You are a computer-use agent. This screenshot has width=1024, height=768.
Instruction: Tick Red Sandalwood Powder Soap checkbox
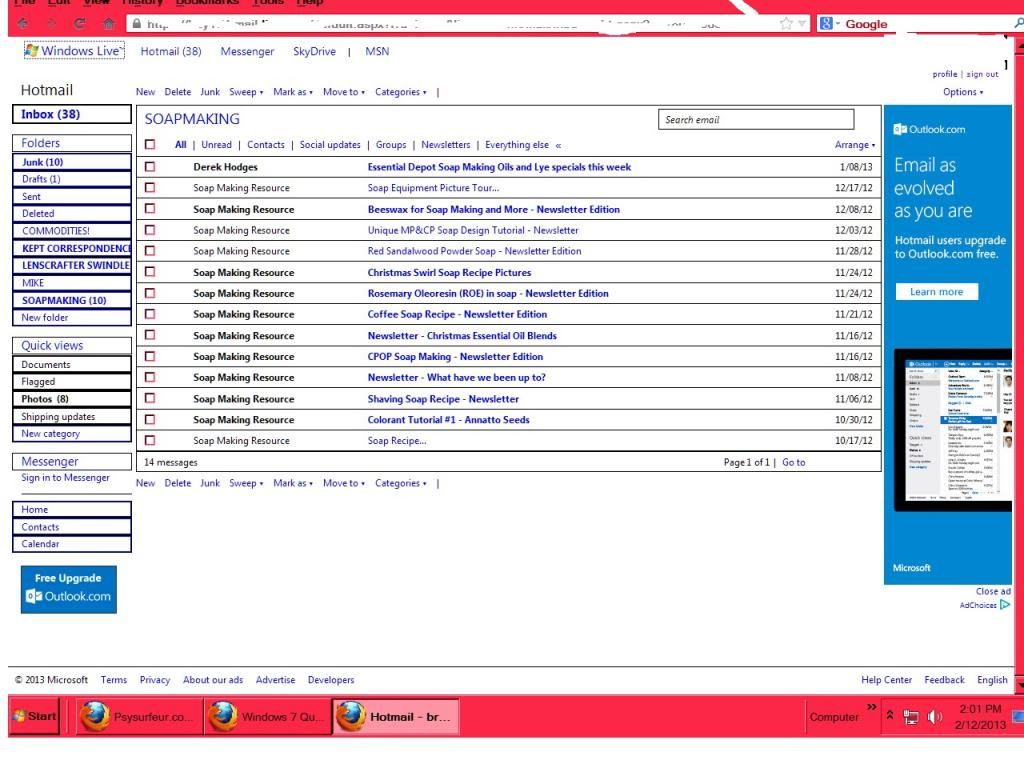150,251
